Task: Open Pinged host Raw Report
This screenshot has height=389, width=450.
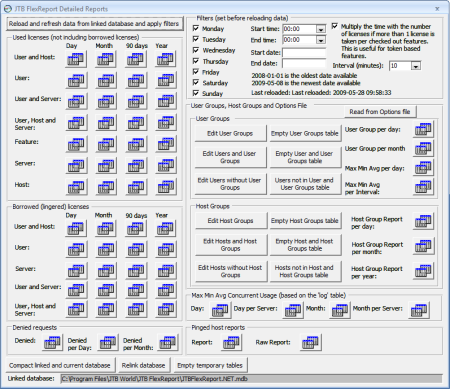Action: point(311,342)
